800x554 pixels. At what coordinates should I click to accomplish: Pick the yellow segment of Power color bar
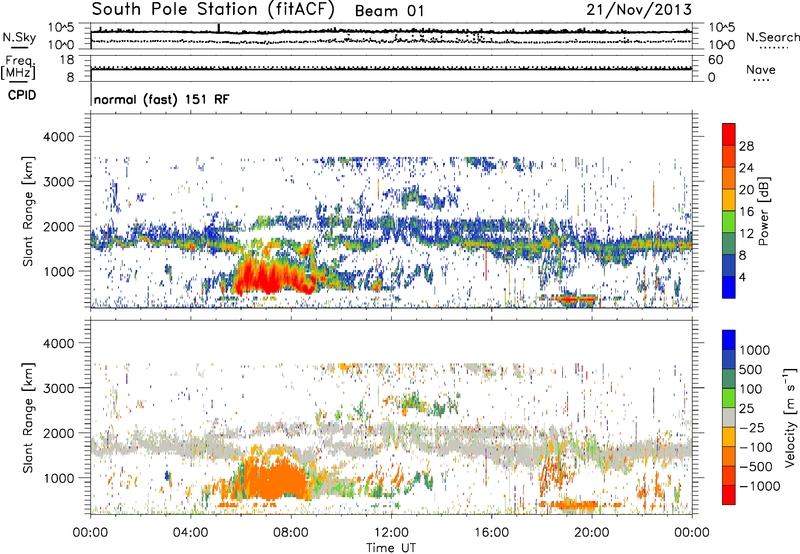tap(729, 200)
